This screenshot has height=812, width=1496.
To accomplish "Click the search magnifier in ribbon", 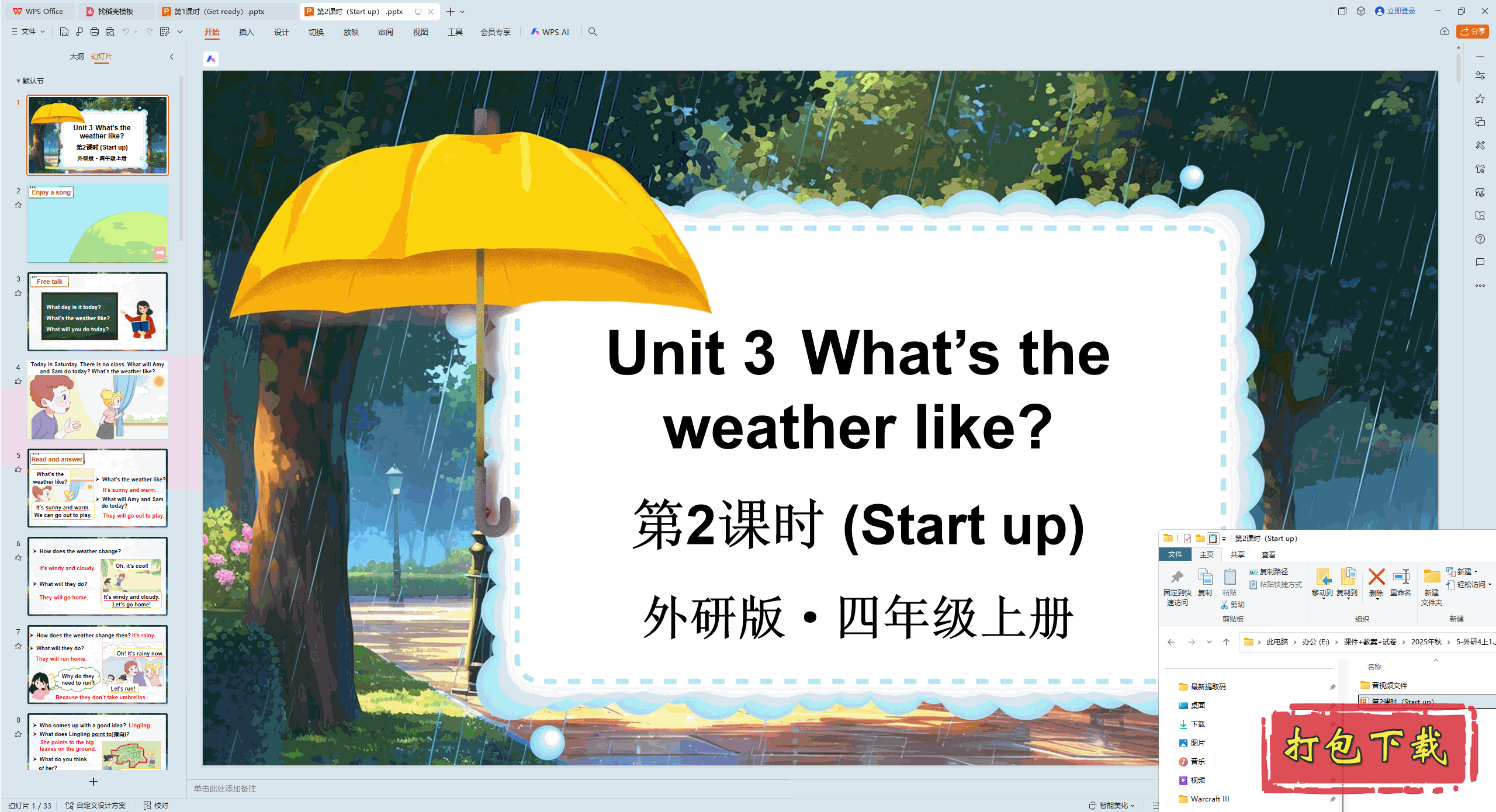I will pos(593,32).
